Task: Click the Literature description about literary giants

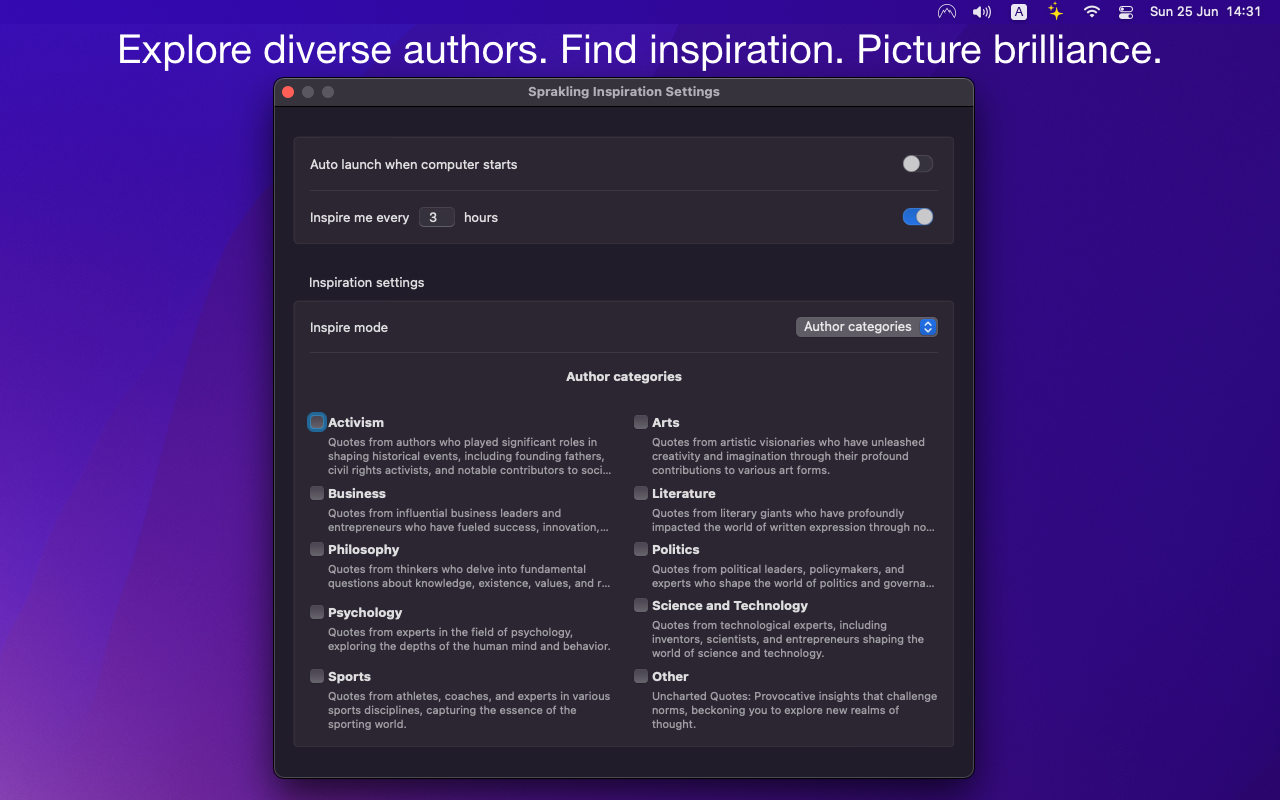Action: click(x=793, y=520)
